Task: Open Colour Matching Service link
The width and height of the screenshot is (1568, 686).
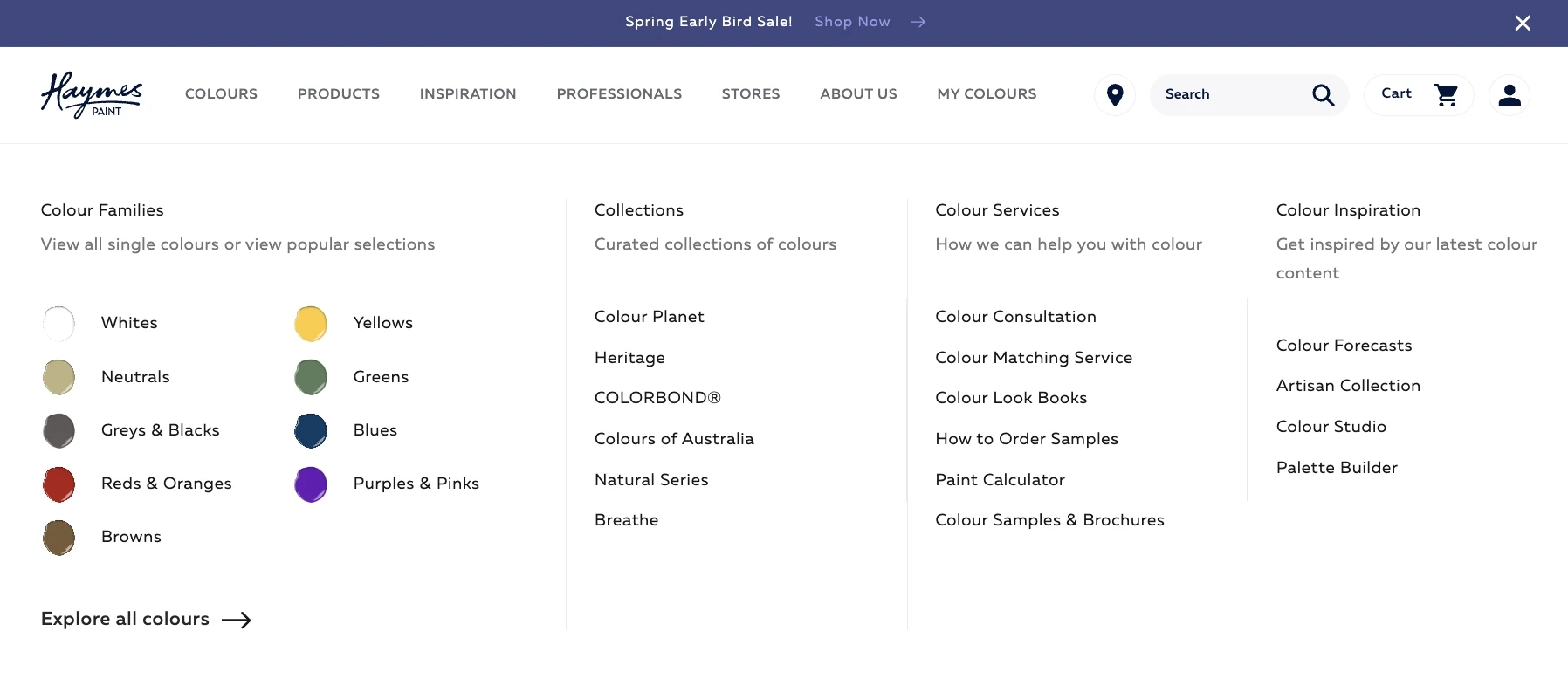Action: point(1034,358)
